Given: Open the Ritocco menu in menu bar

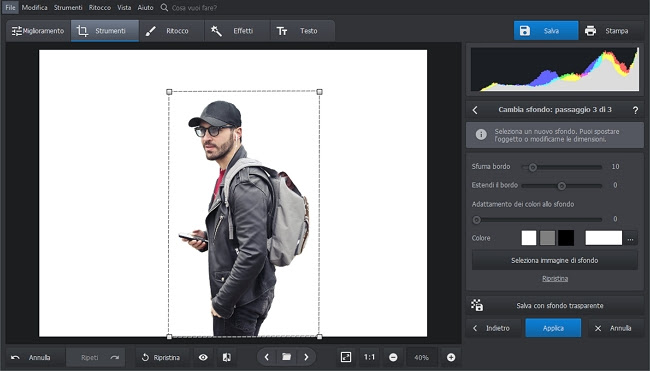Looking at the screenshot, I should [x=99, y=7].
